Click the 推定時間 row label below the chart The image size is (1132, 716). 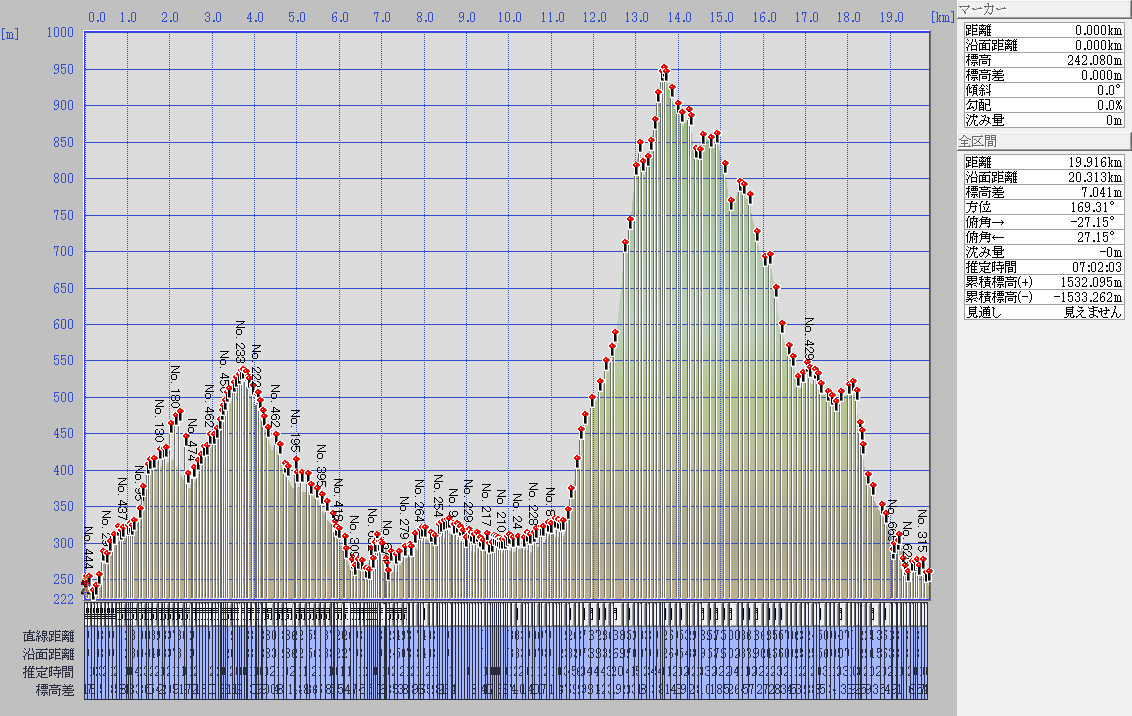click(48, 670)
